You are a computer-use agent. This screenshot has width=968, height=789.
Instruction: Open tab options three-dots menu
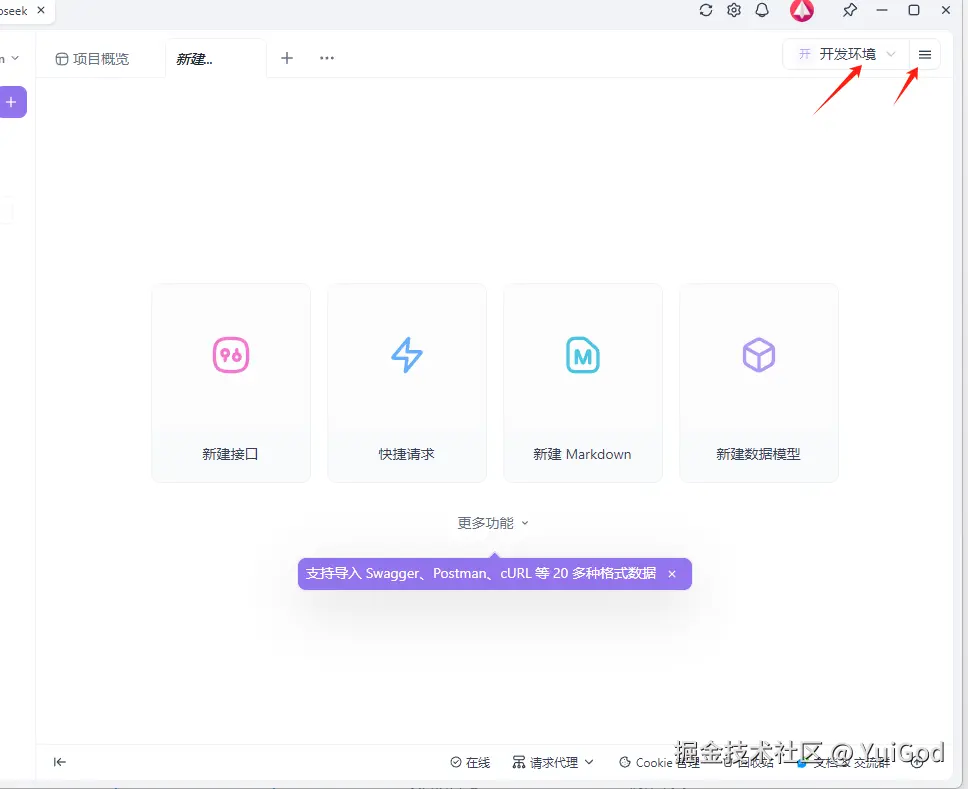(327, 58)
